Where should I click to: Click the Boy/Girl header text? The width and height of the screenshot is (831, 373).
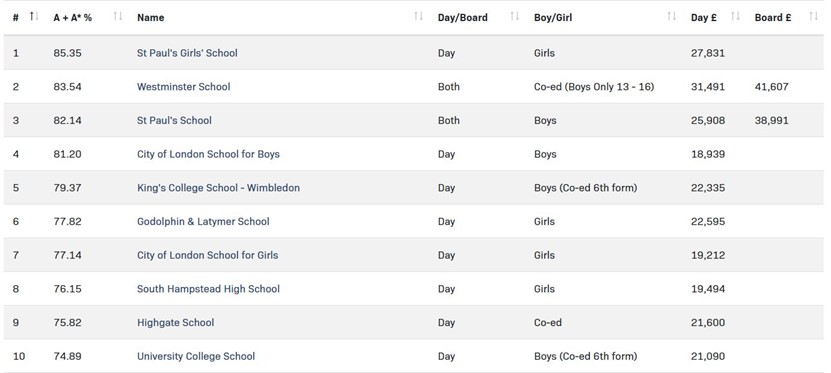coord(553,17)
